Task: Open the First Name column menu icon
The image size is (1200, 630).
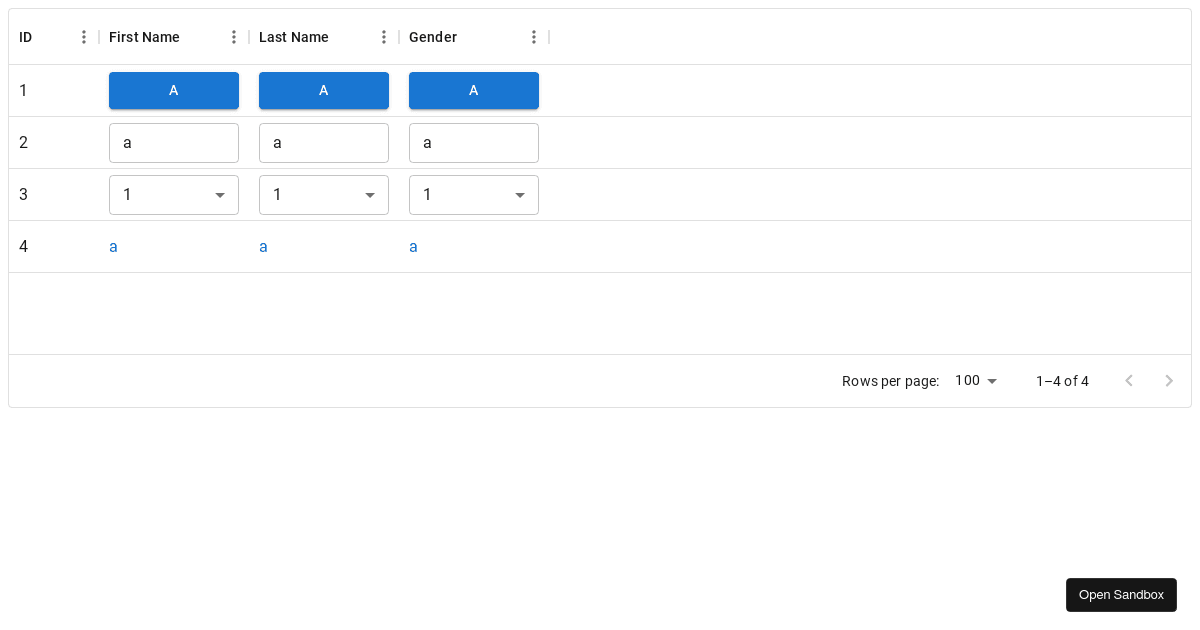Action: [234, 37]
